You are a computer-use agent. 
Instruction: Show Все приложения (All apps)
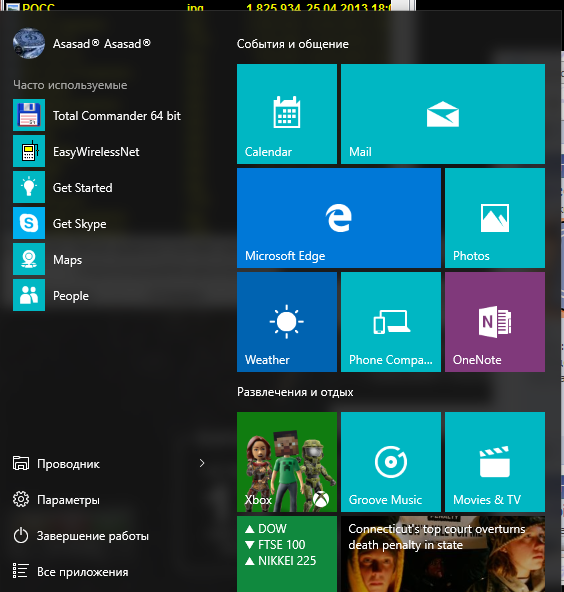click(x=83, y=572)
